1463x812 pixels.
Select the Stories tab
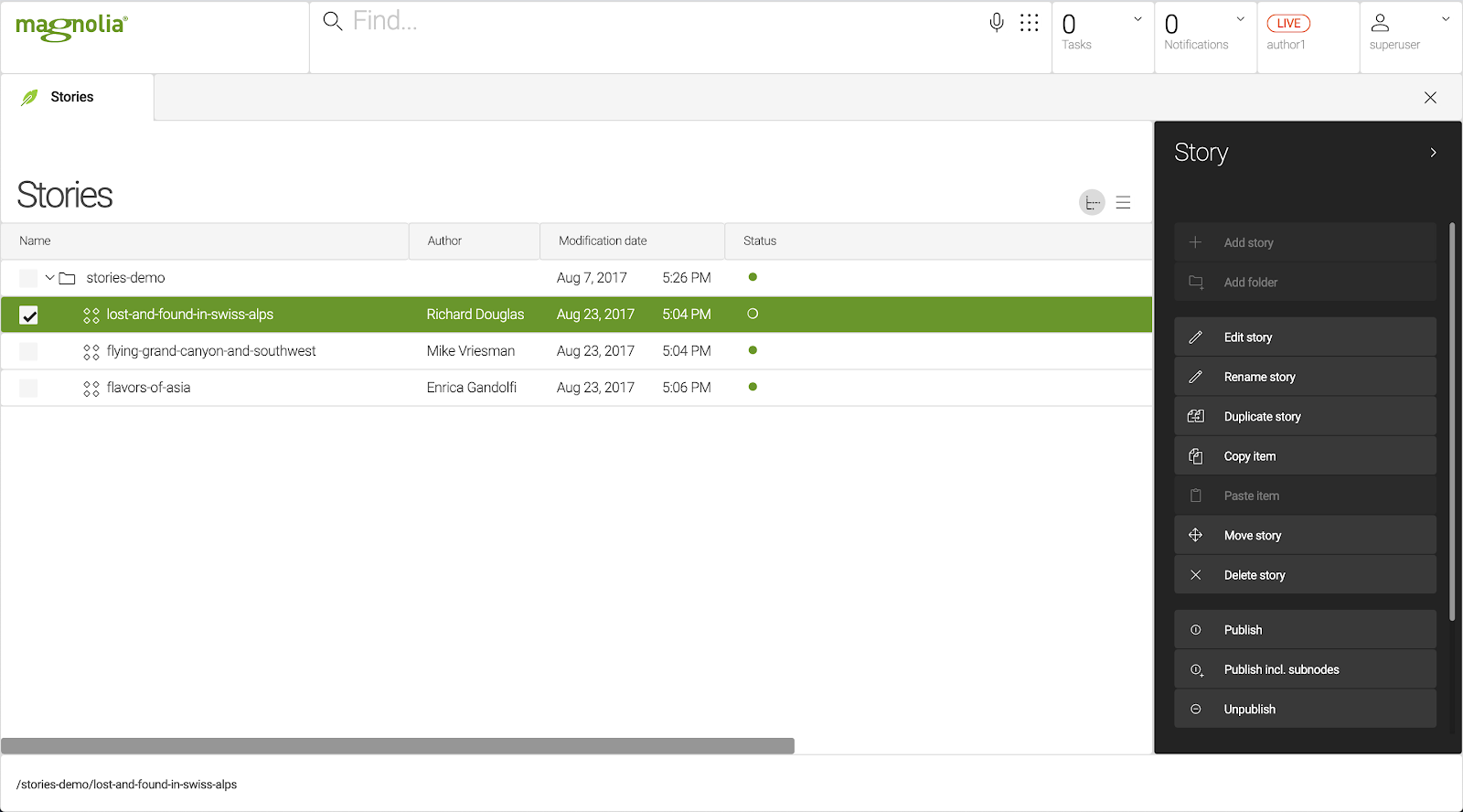click(71, 97)
